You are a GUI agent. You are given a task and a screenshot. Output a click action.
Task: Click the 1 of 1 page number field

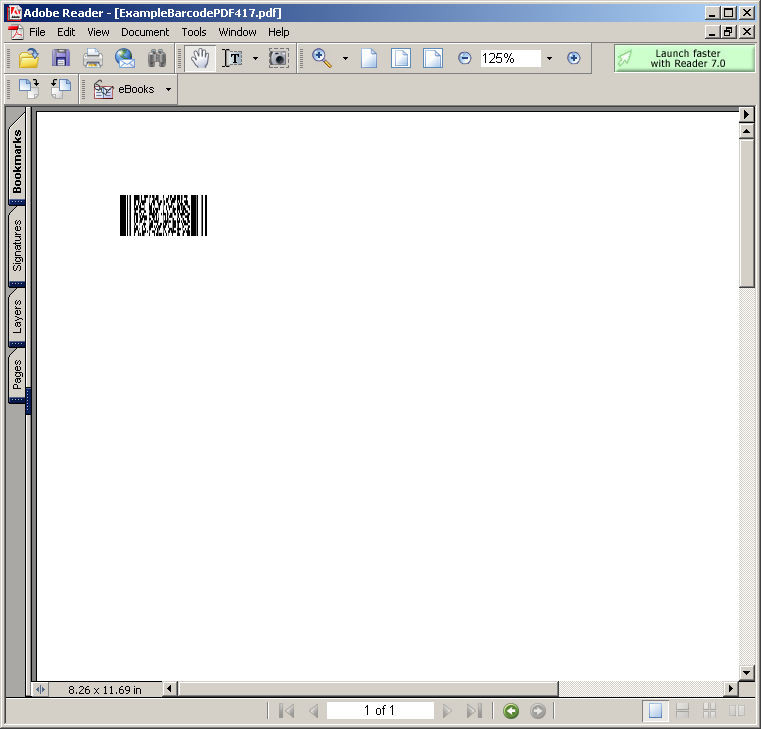380,711
